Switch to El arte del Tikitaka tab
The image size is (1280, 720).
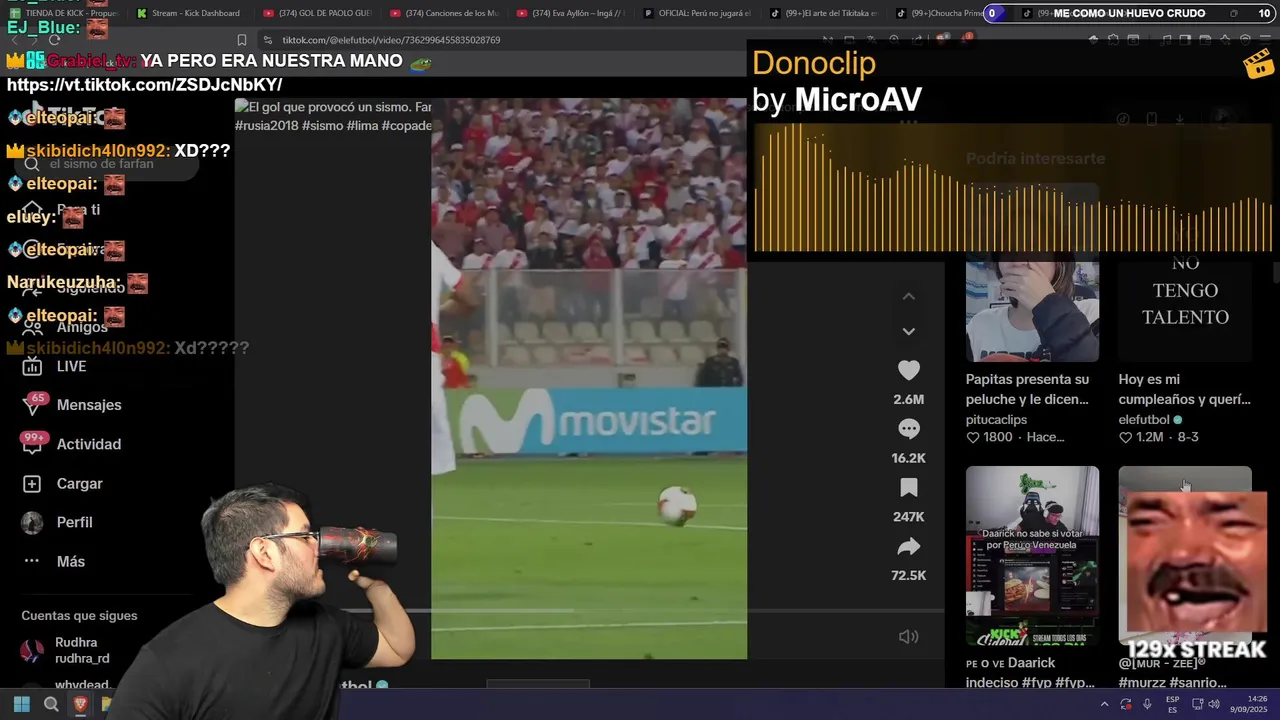826,13
